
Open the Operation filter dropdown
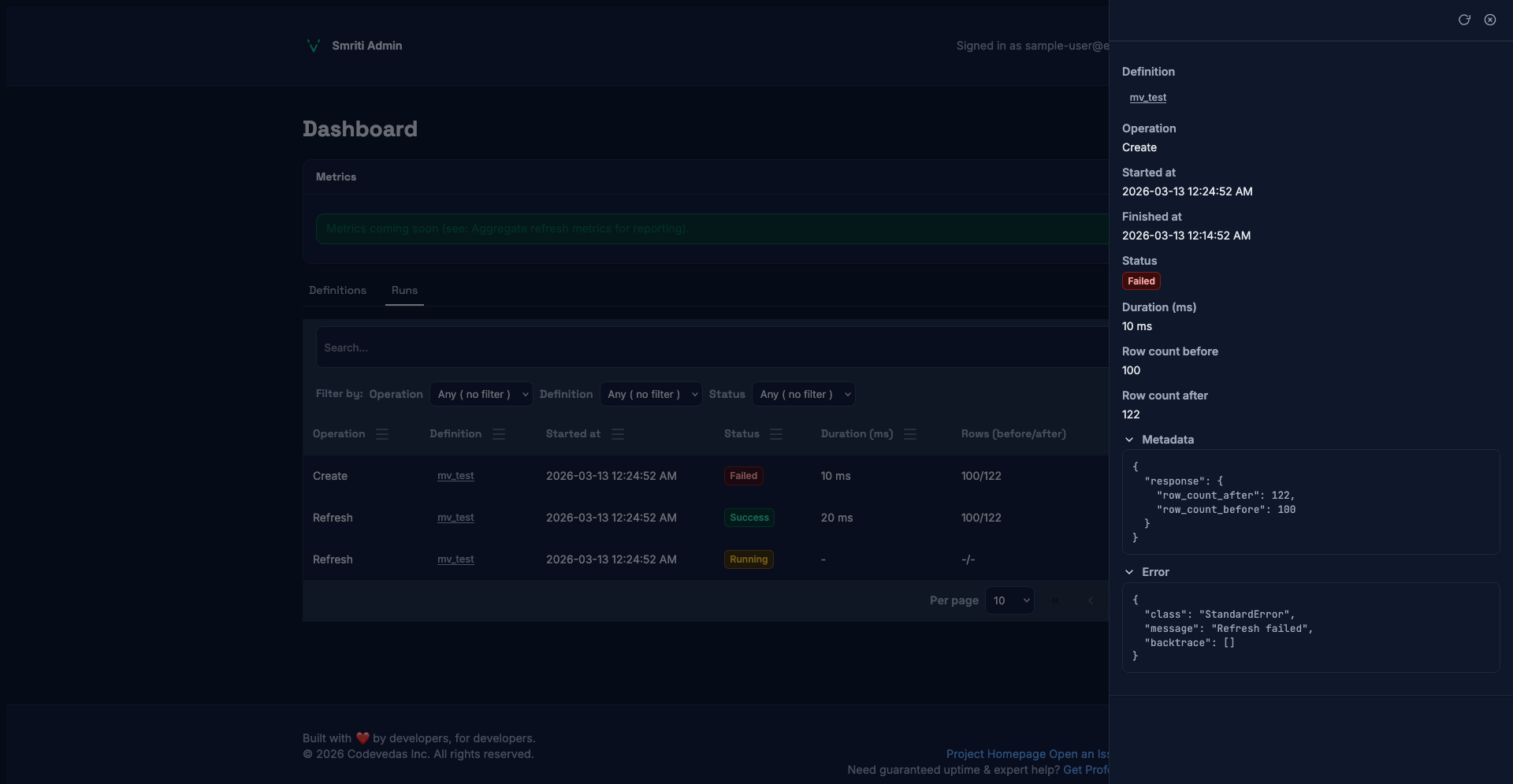(481, 394)
